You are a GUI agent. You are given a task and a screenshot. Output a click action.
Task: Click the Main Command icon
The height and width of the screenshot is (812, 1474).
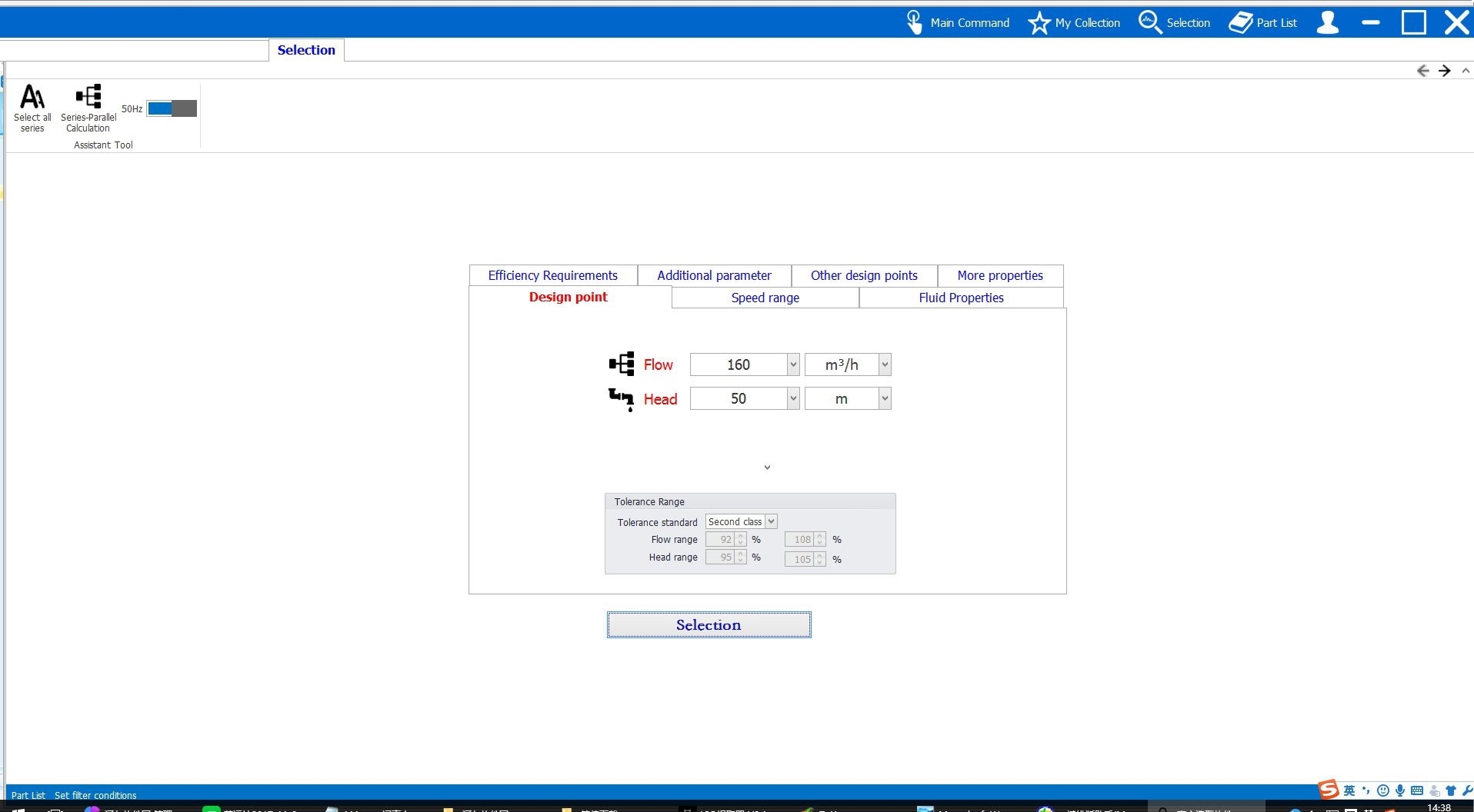[x=914, y=22]
